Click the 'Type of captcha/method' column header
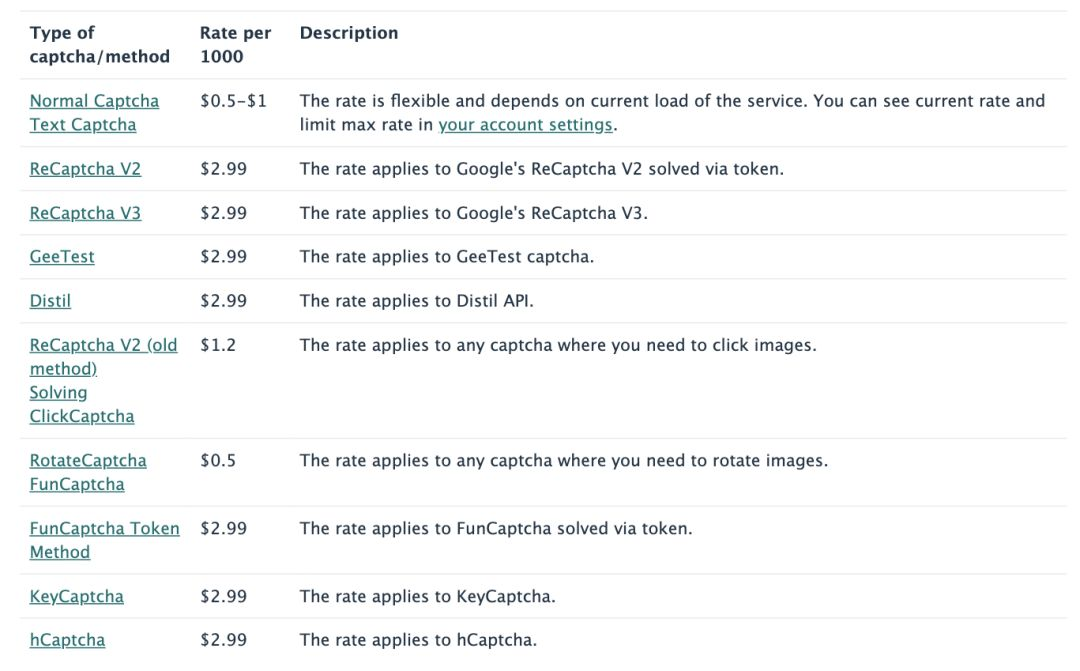1080x671 pixels. point(99,44)
